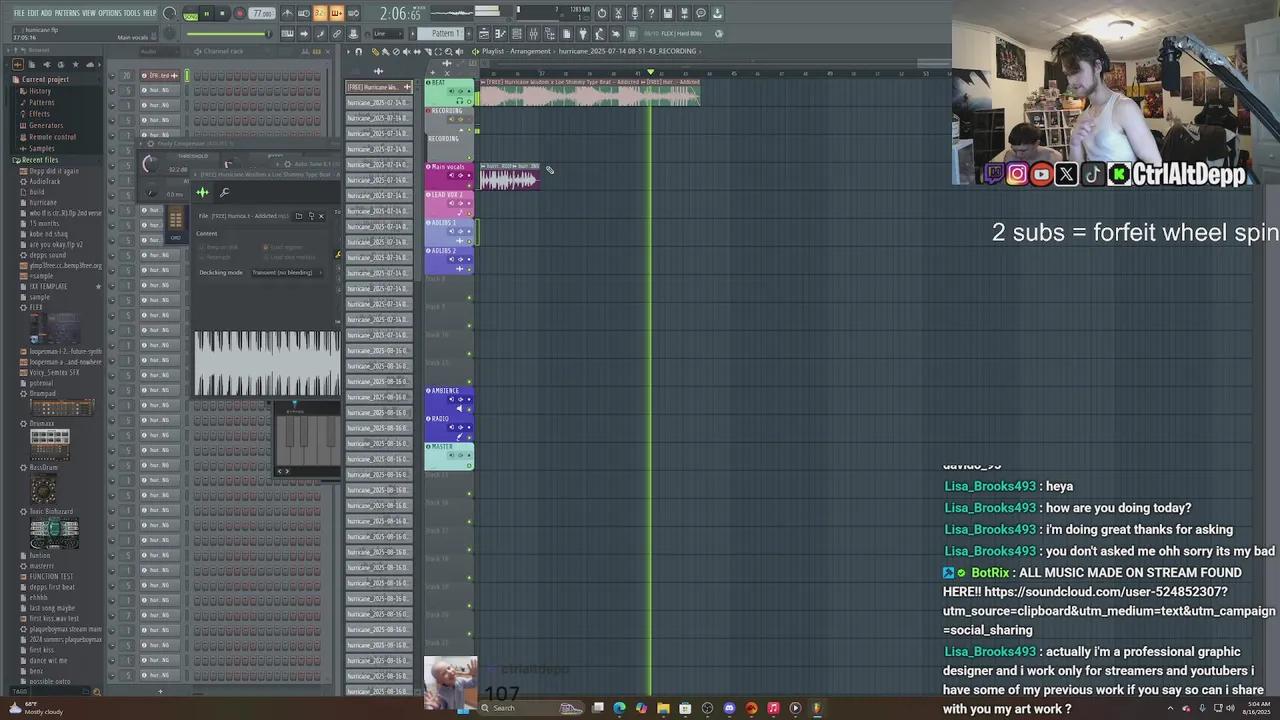Viewport: 1280px width, 720px height.
Task: Click the Instagram icon in overlay
Action: click(1017, 175)
